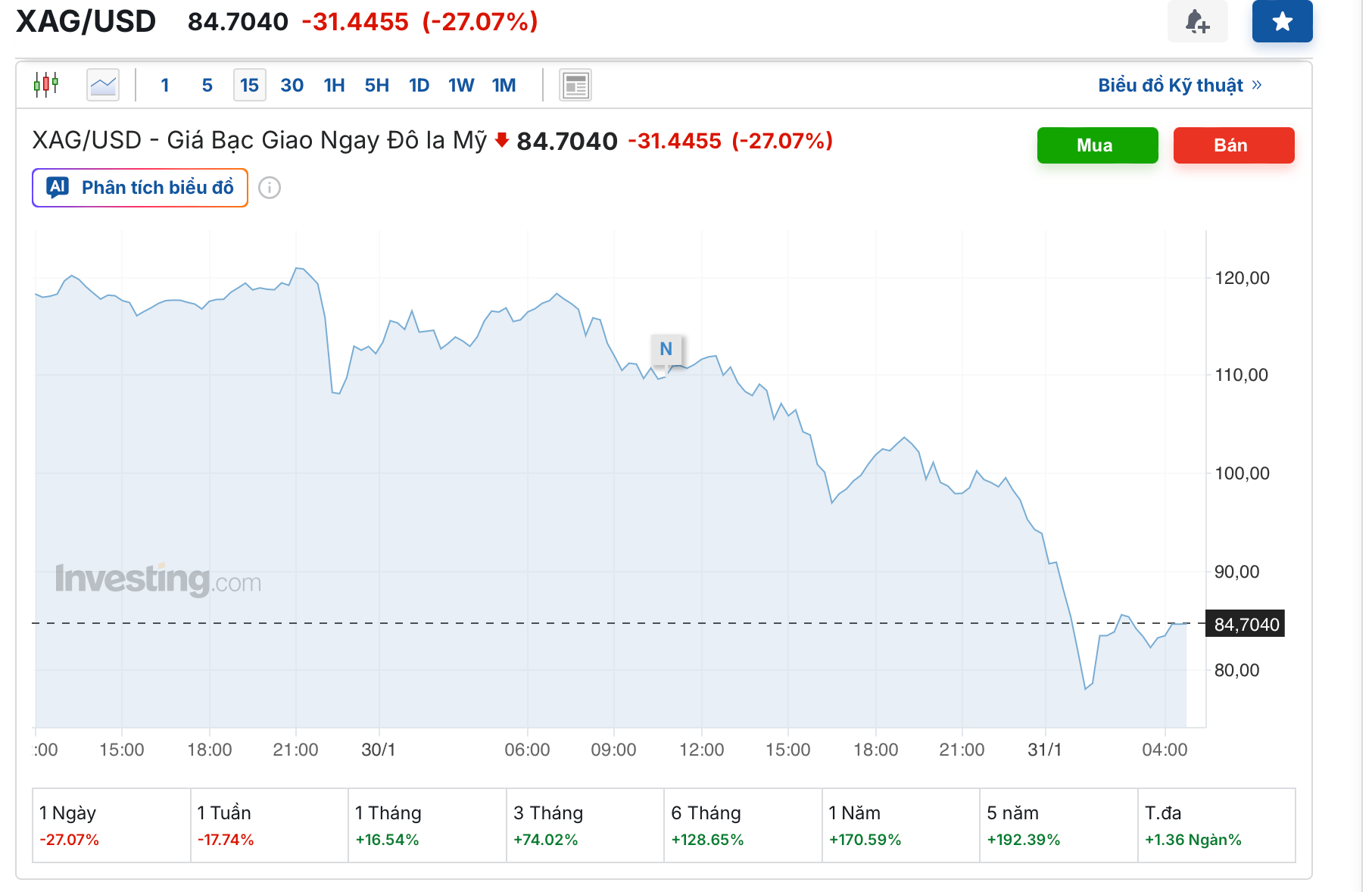The width and height of the screenshot is (1372, 892).
Task: Select the 1 Tuần performance tab
Action: click(269, 825)
